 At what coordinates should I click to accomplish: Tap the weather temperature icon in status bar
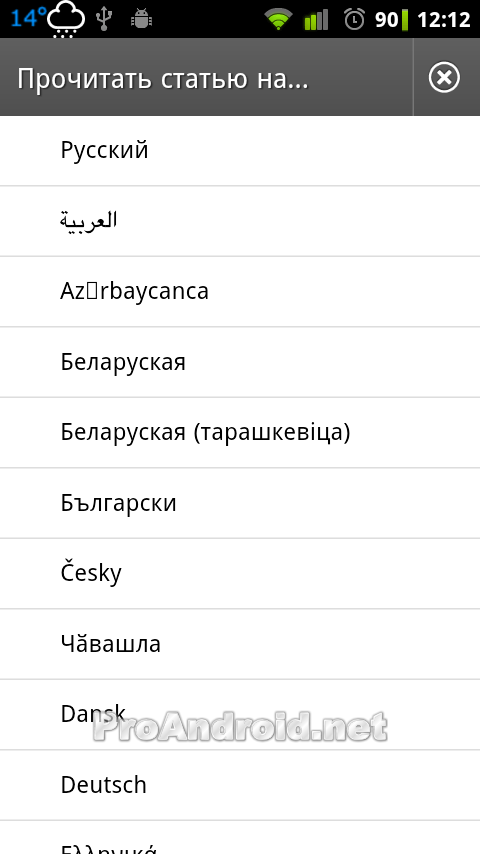[x=48, y=20]
